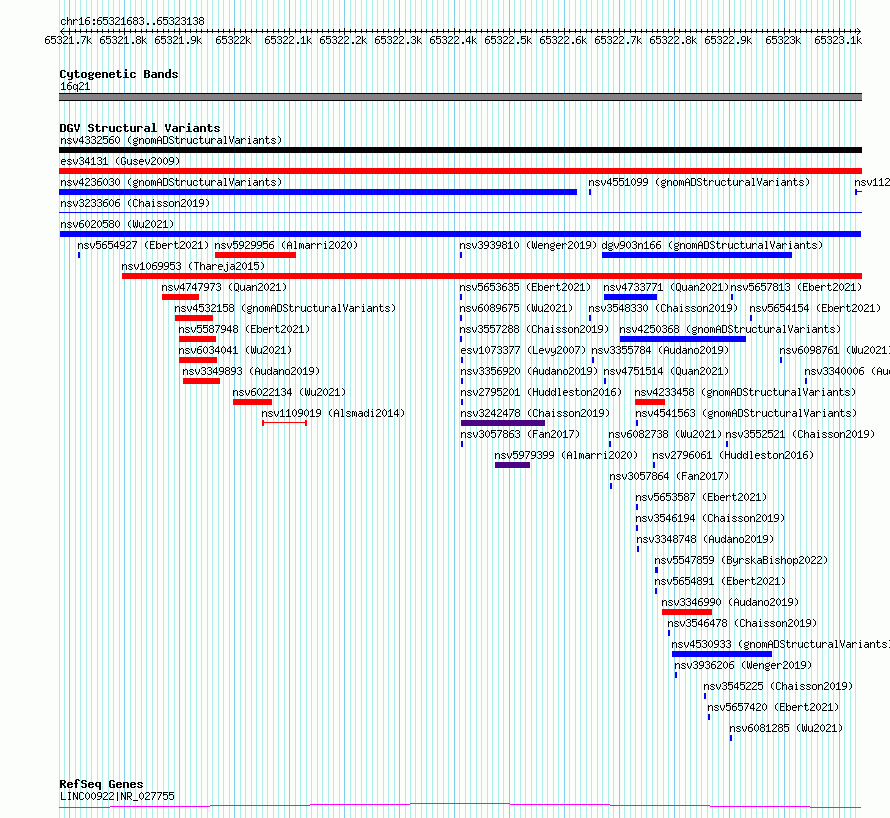
Task: Open nsv4541563 gnomAD variant label
Action: 746,413
